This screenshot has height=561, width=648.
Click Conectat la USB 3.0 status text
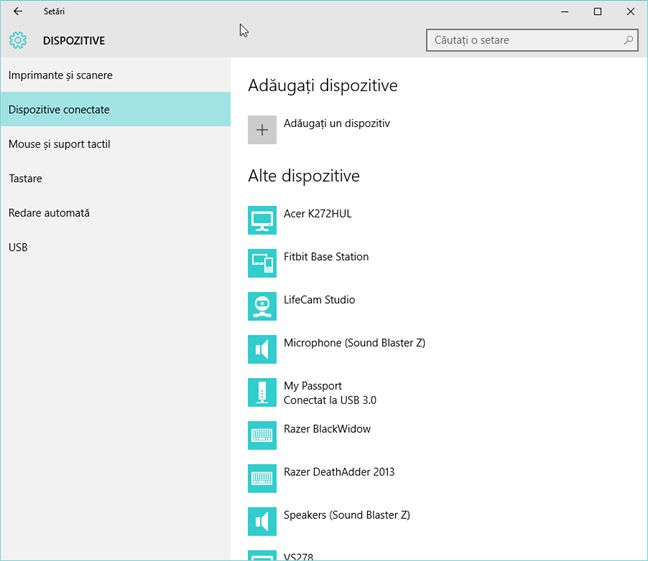point(330,400)
